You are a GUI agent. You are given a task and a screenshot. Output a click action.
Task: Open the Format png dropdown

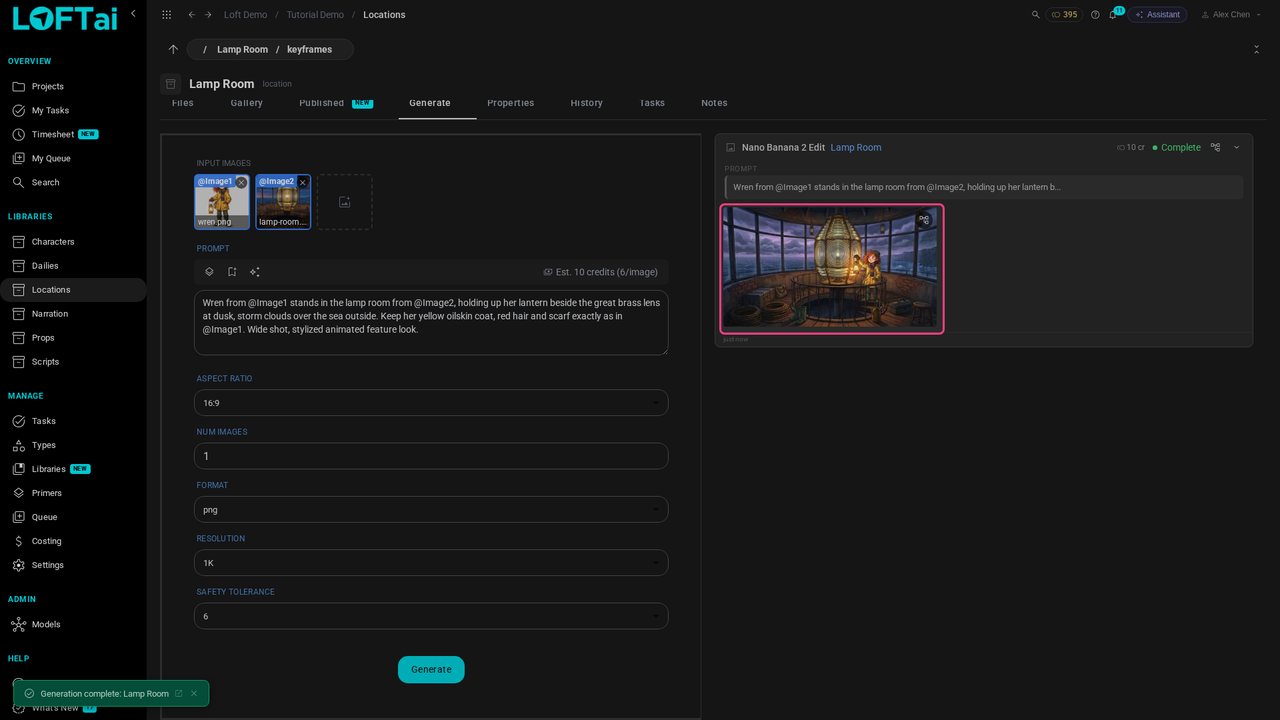pos(431,509)
